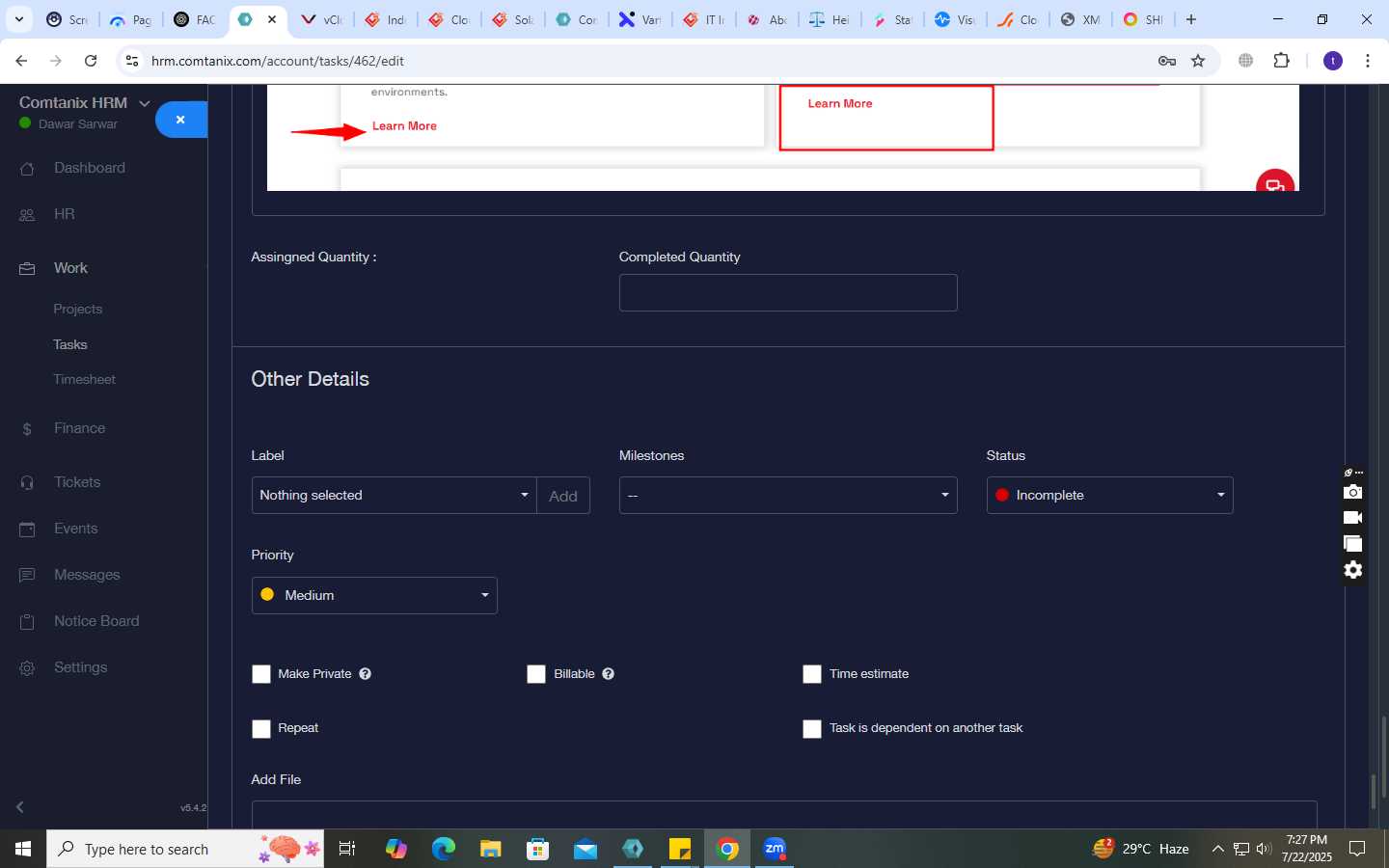Switch to the XM browser tab
This screenshot has width=1389, height=868.
click(1080, 19)
